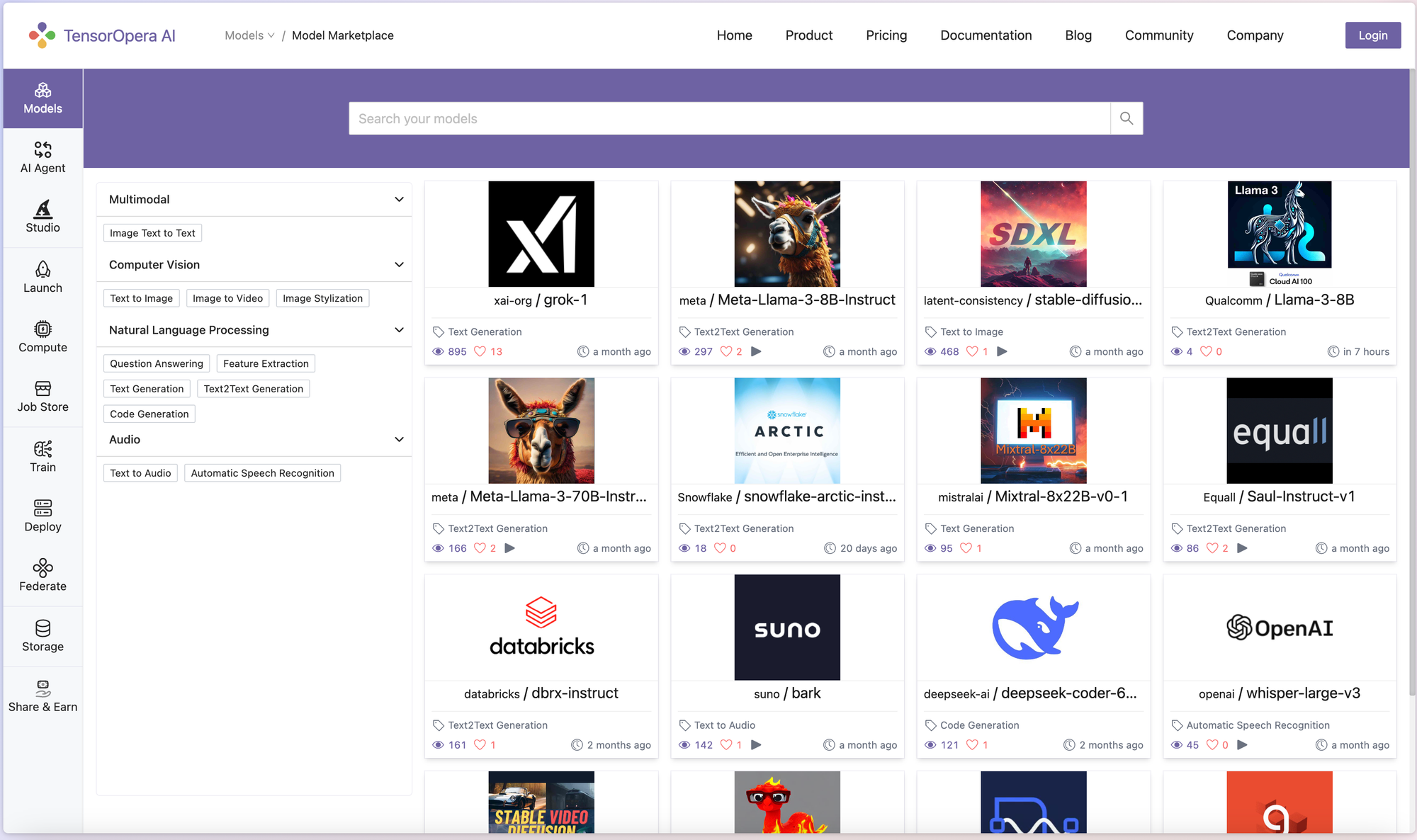This screenshot has width=1417, height=840.
Task: Collapse the Computer Vision filter section
Action: pos(399,264)
